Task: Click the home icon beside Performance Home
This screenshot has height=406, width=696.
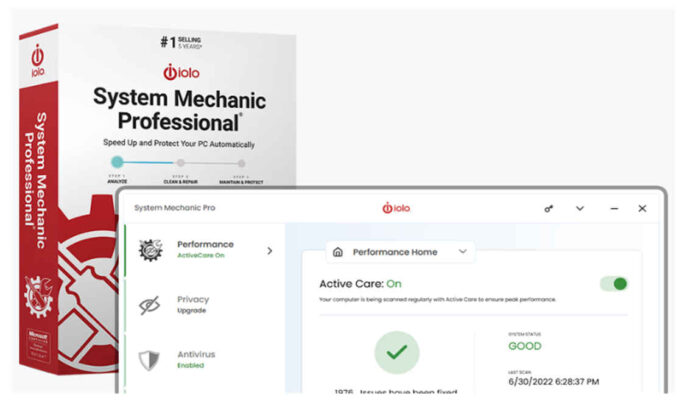Action: (x=338, y=252)
